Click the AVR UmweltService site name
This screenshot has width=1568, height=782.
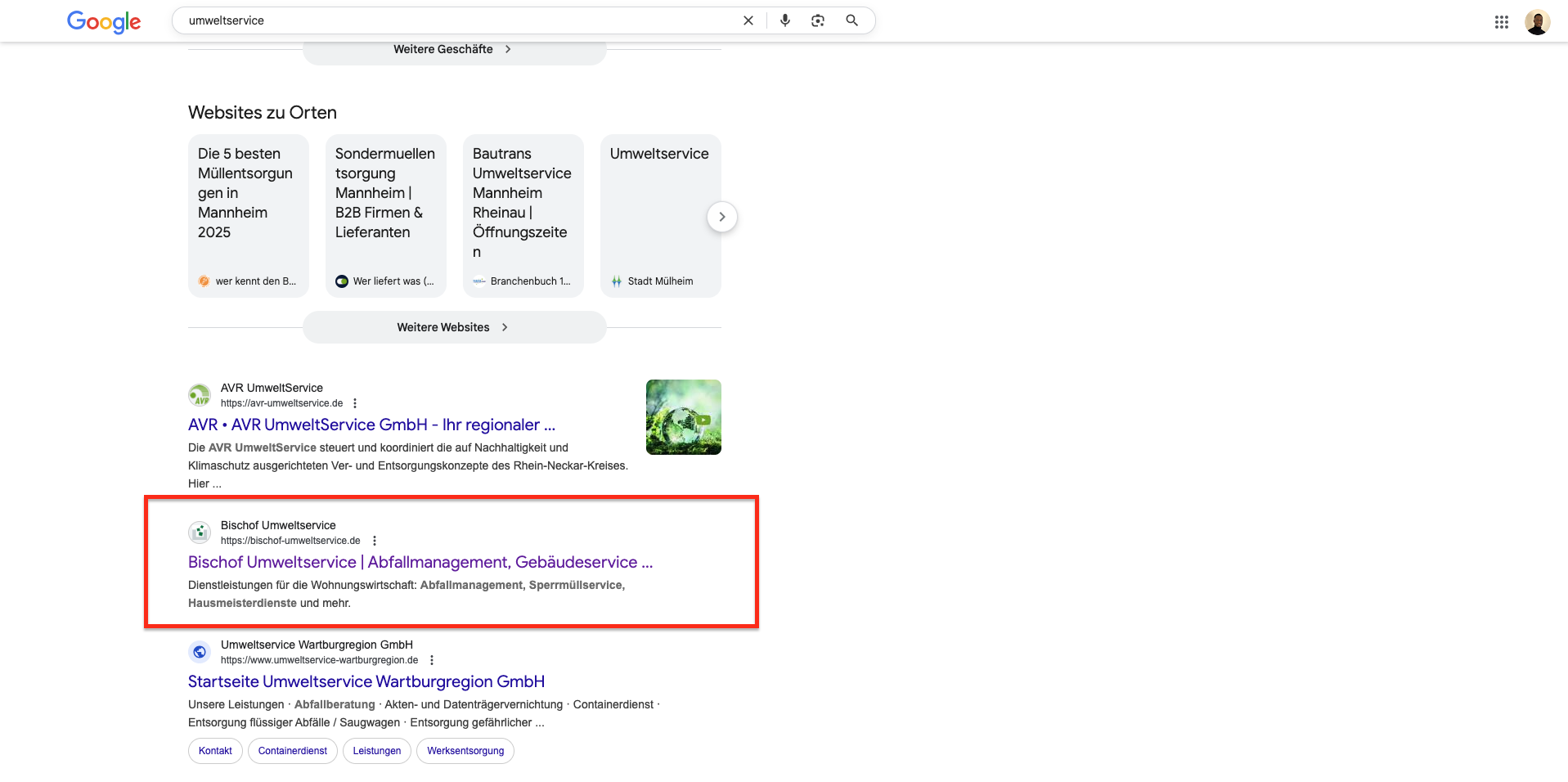[x=272, y=388]
